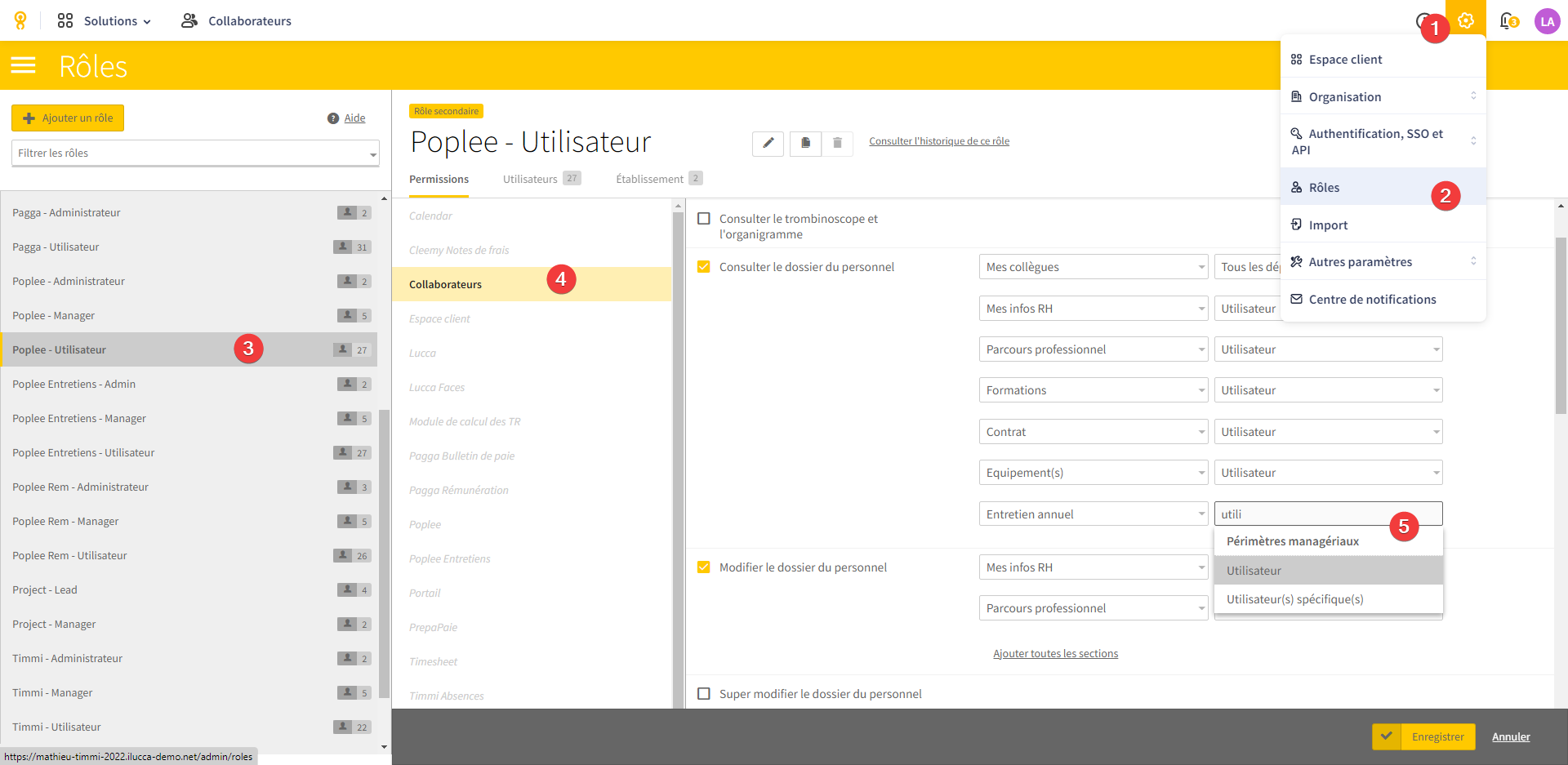The image size is (1568, 765).
Task: Open Centre de notifications entry
Action: click(1383, 299)
